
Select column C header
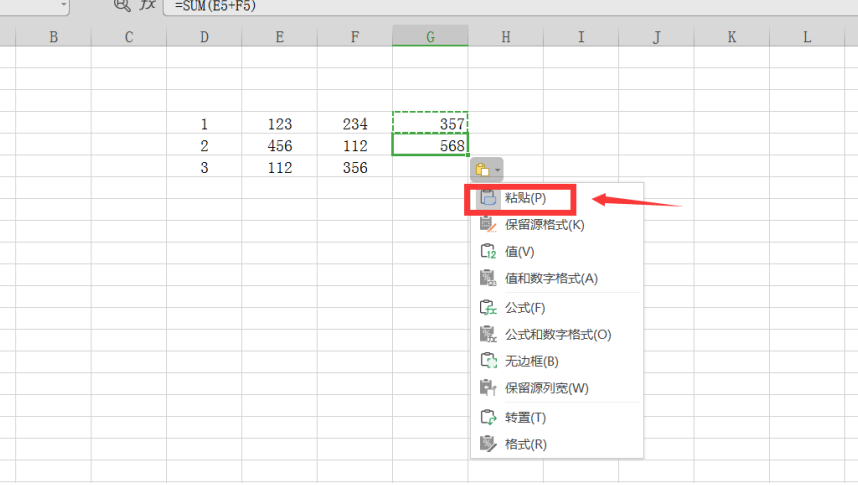pos(129,37)
